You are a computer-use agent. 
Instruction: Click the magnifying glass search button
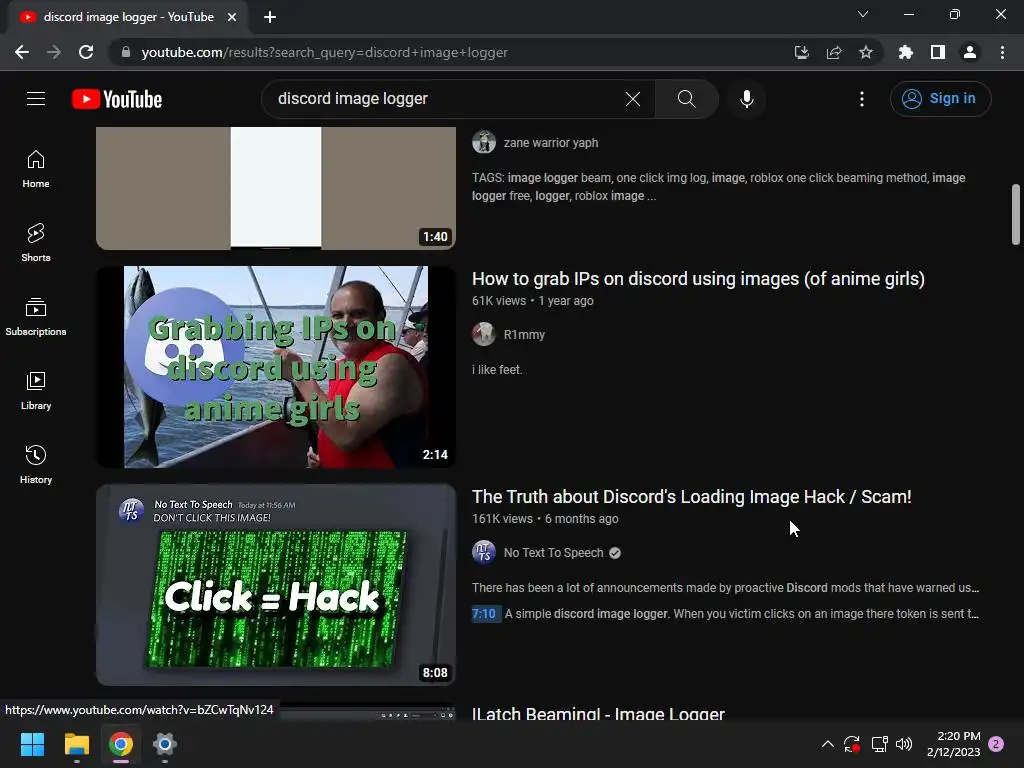(x=686, y=99)
